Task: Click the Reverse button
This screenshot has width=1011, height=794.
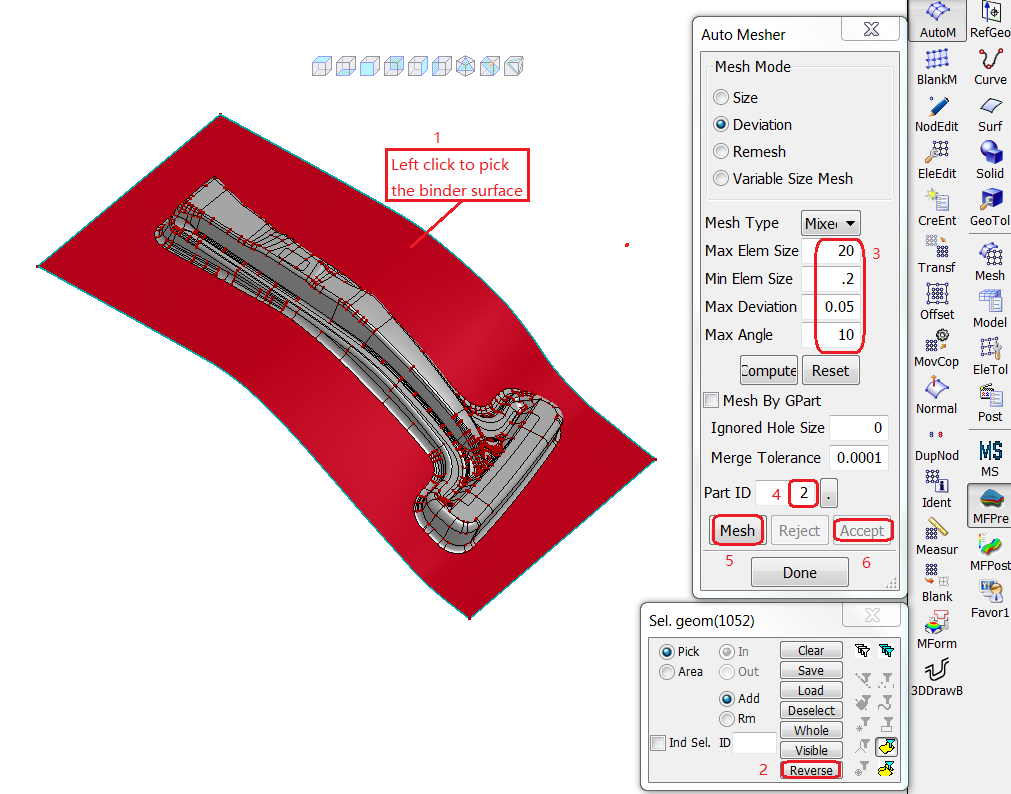Action: coord(811,770)
